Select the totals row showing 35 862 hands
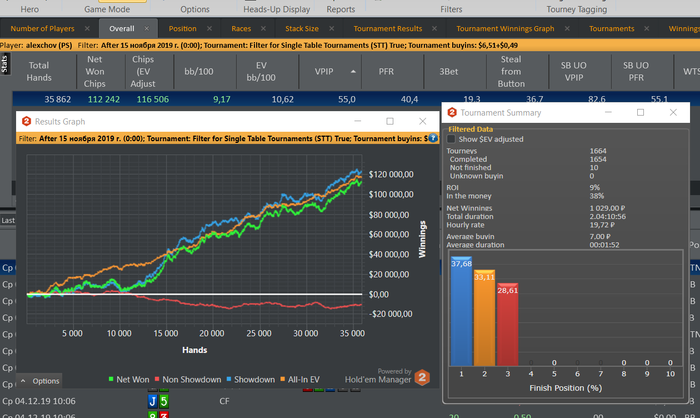Screen dimensions: 700x418 click(x=356, y=99)
